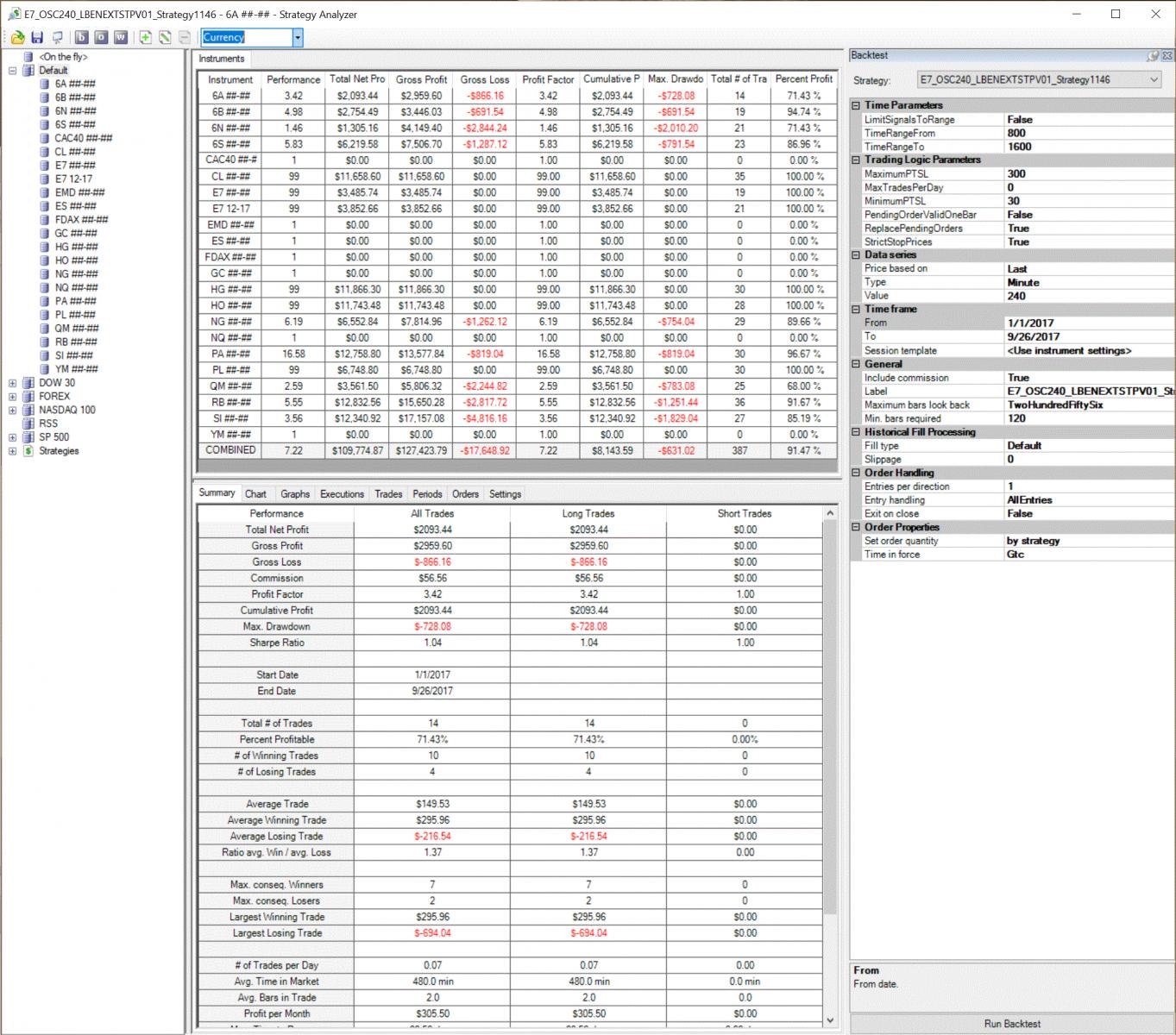Expand the SP 500 tree node

click(x=13, y=437)
